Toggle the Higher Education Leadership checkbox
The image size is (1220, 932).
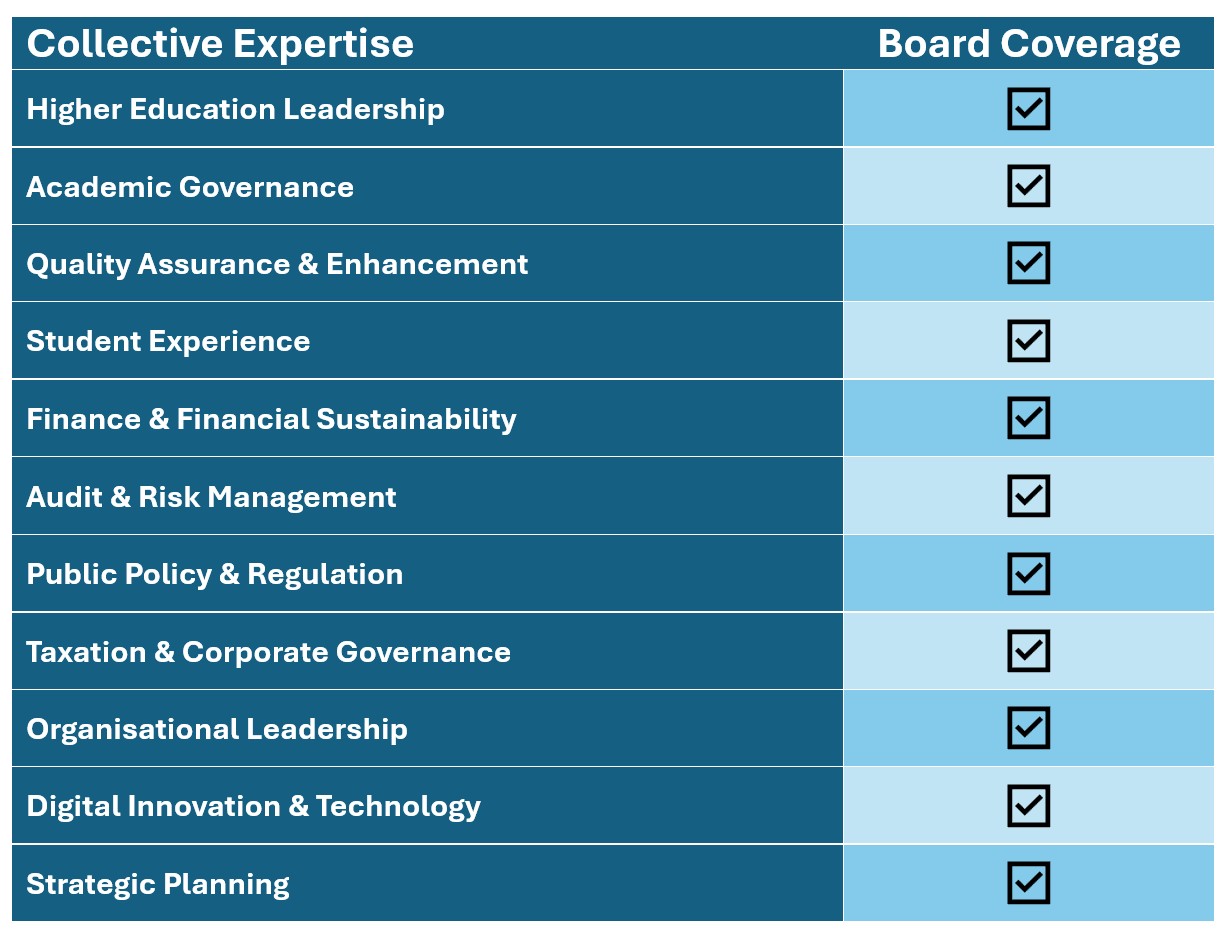point(1028,108)
